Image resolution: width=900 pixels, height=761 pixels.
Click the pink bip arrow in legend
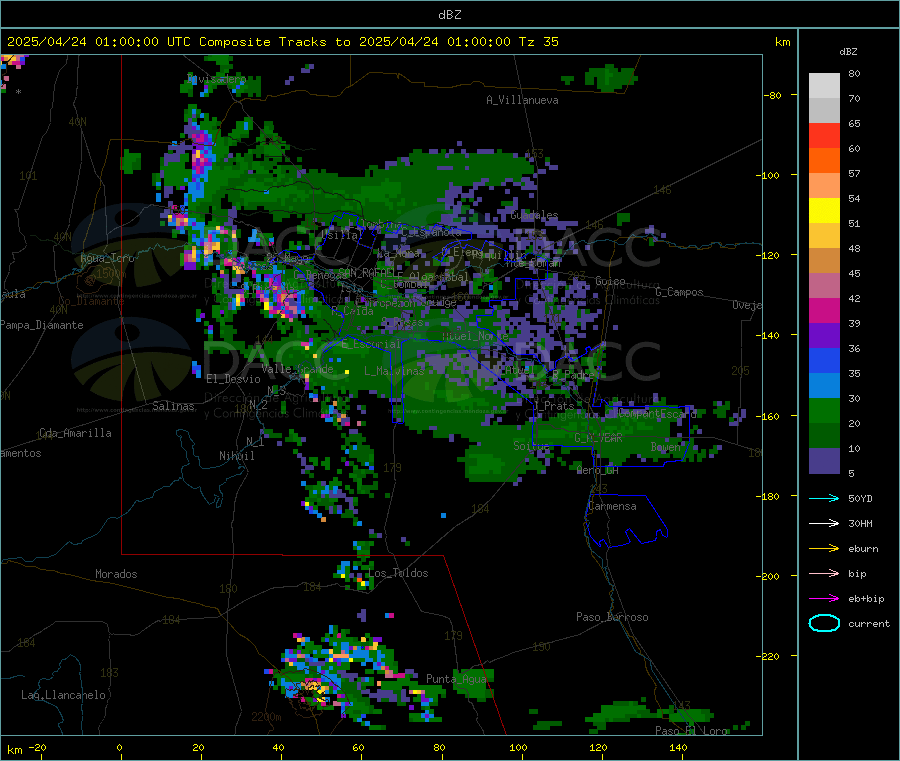[824, 573]
